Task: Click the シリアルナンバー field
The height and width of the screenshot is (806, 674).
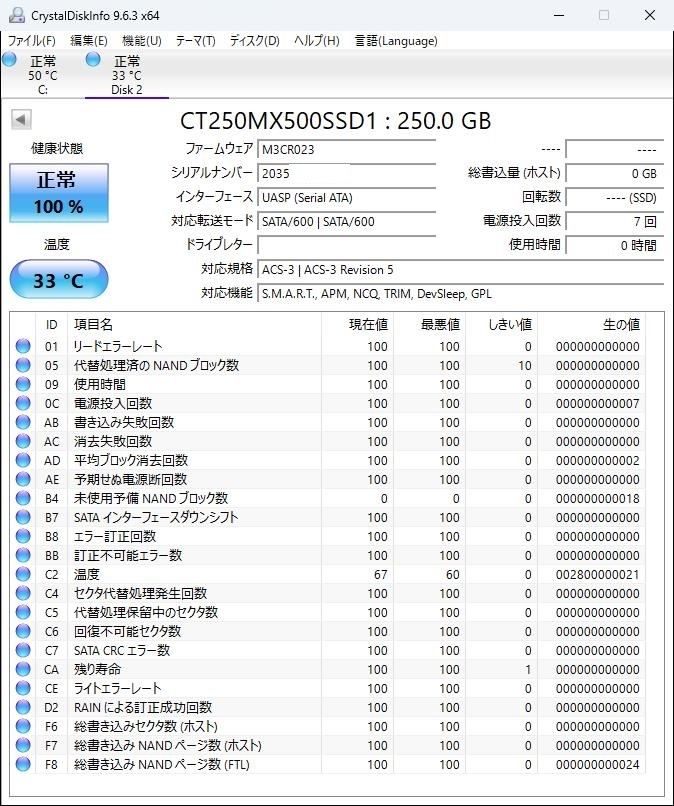Action: (x=347, y=173)
